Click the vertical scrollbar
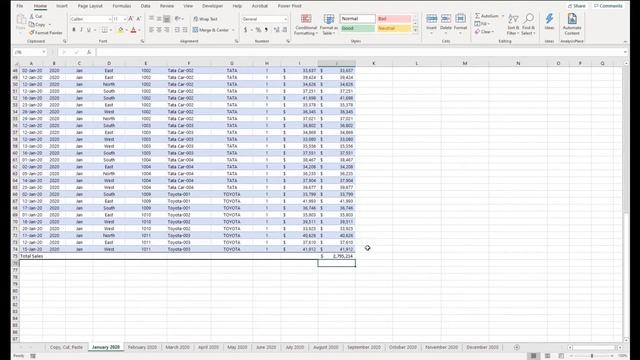 coord(627,203)
